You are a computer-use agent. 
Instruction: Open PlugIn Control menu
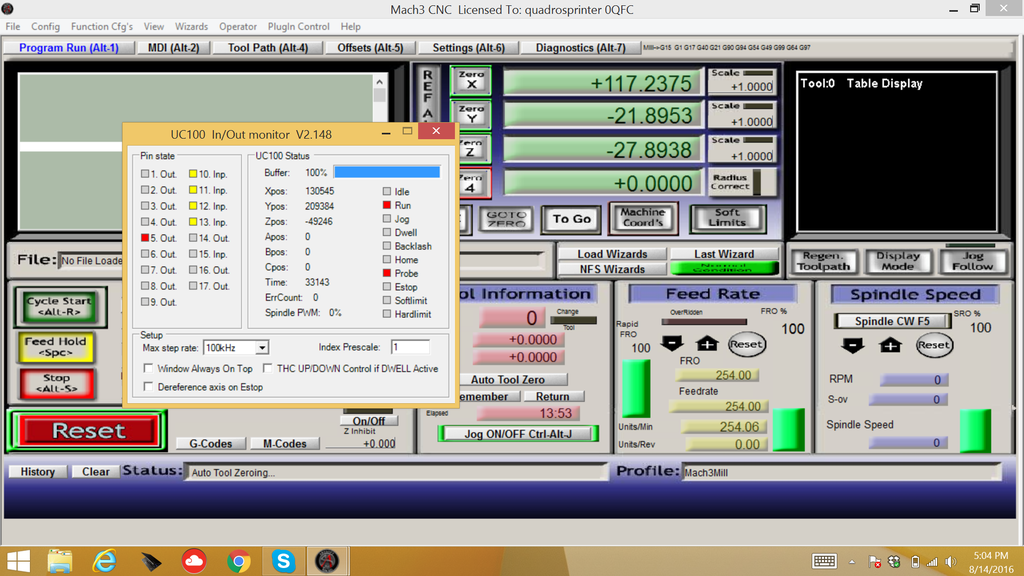tap(298, 27)
